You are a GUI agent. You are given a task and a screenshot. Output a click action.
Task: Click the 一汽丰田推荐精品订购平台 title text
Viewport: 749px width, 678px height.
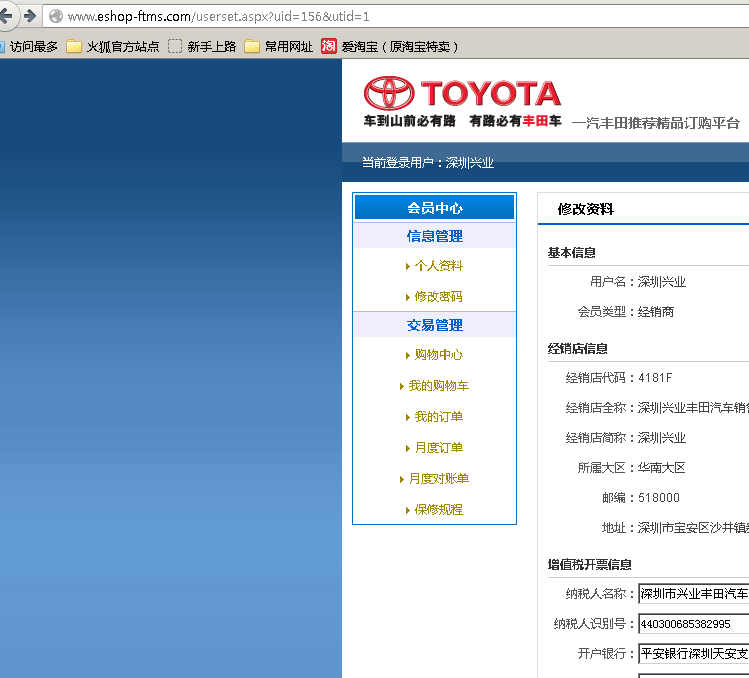[655, 123]
